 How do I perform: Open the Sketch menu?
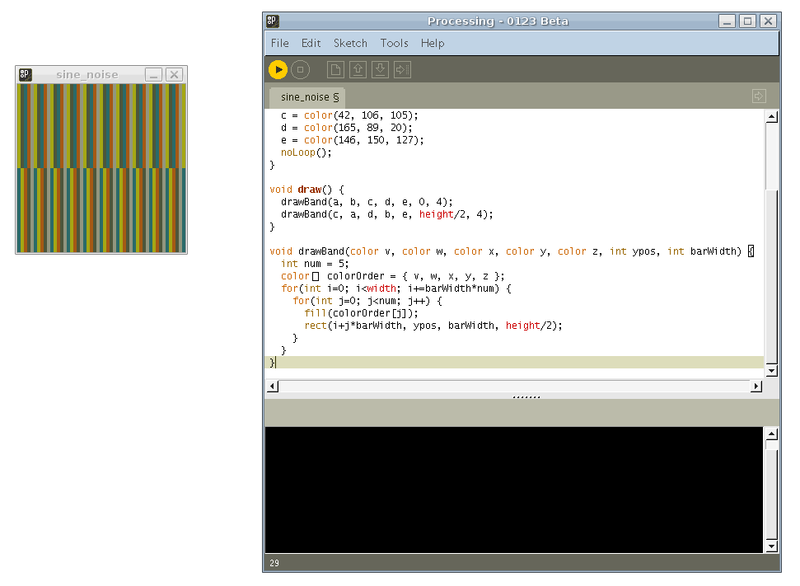tap(350, 43)
